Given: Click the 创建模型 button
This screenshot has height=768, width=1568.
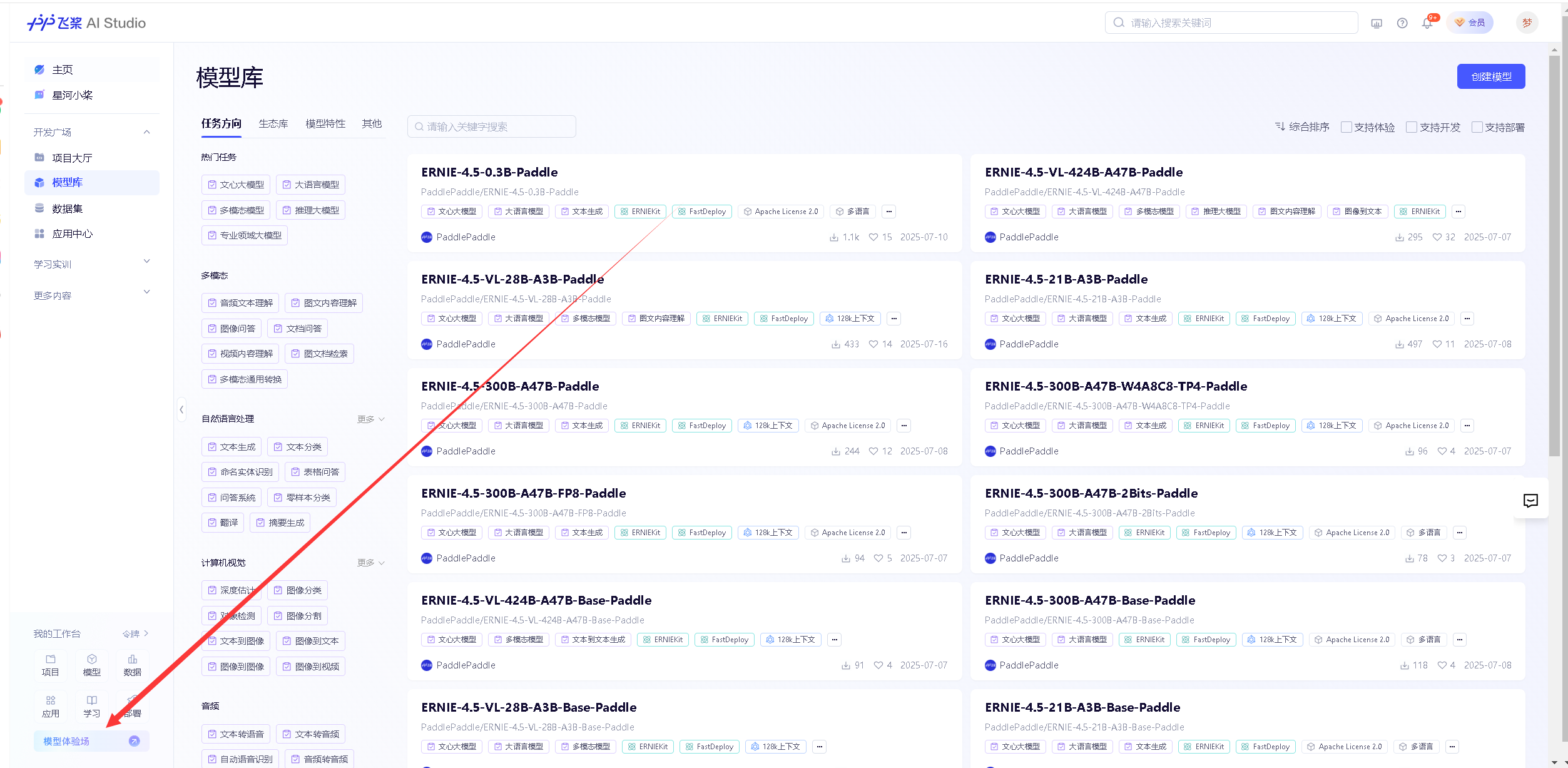Looking at the screenshot, I should (1491, 76).
